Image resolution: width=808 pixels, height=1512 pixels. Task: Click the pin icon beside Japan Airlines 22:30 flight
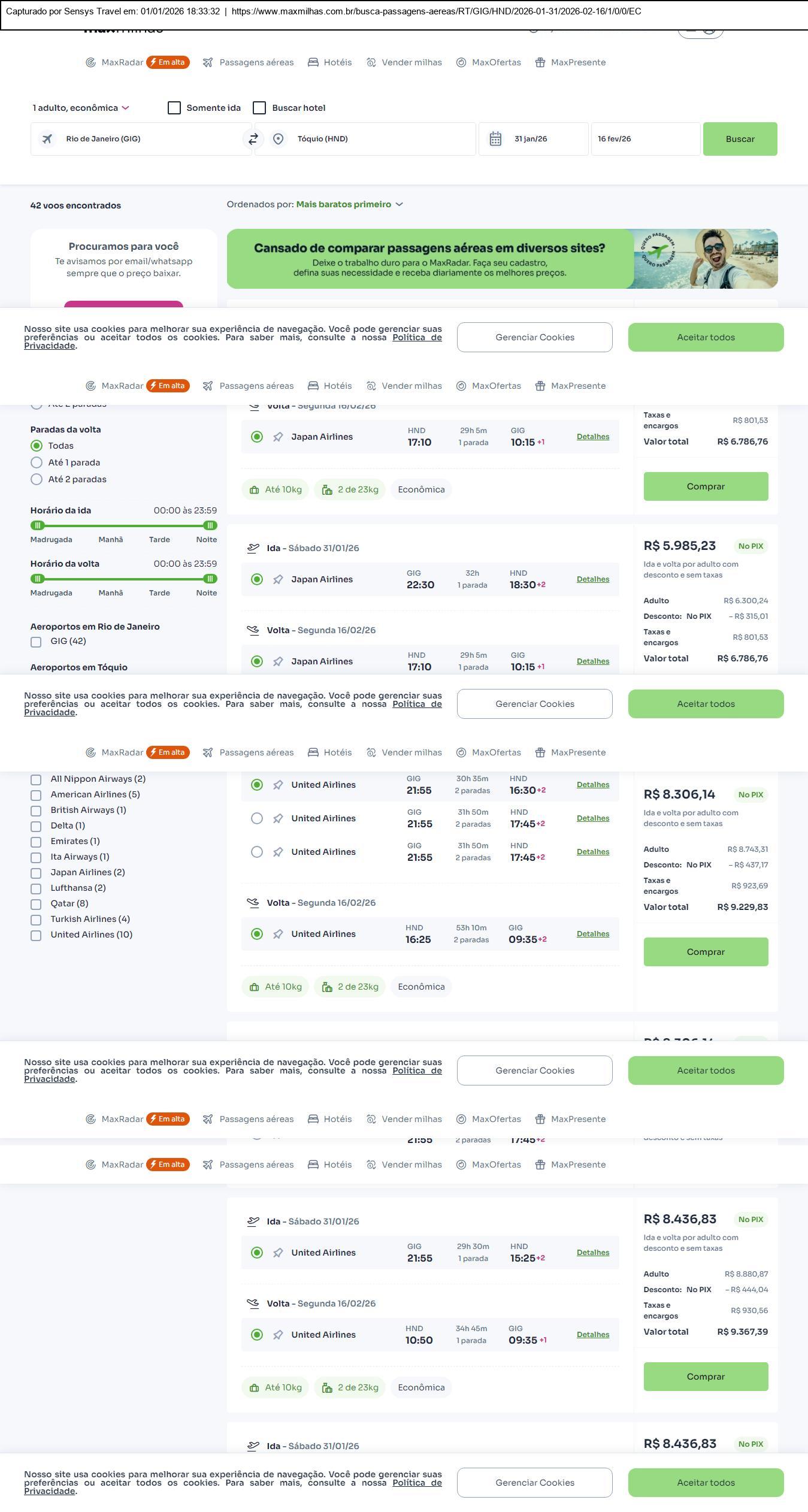(x=278, y=579)
